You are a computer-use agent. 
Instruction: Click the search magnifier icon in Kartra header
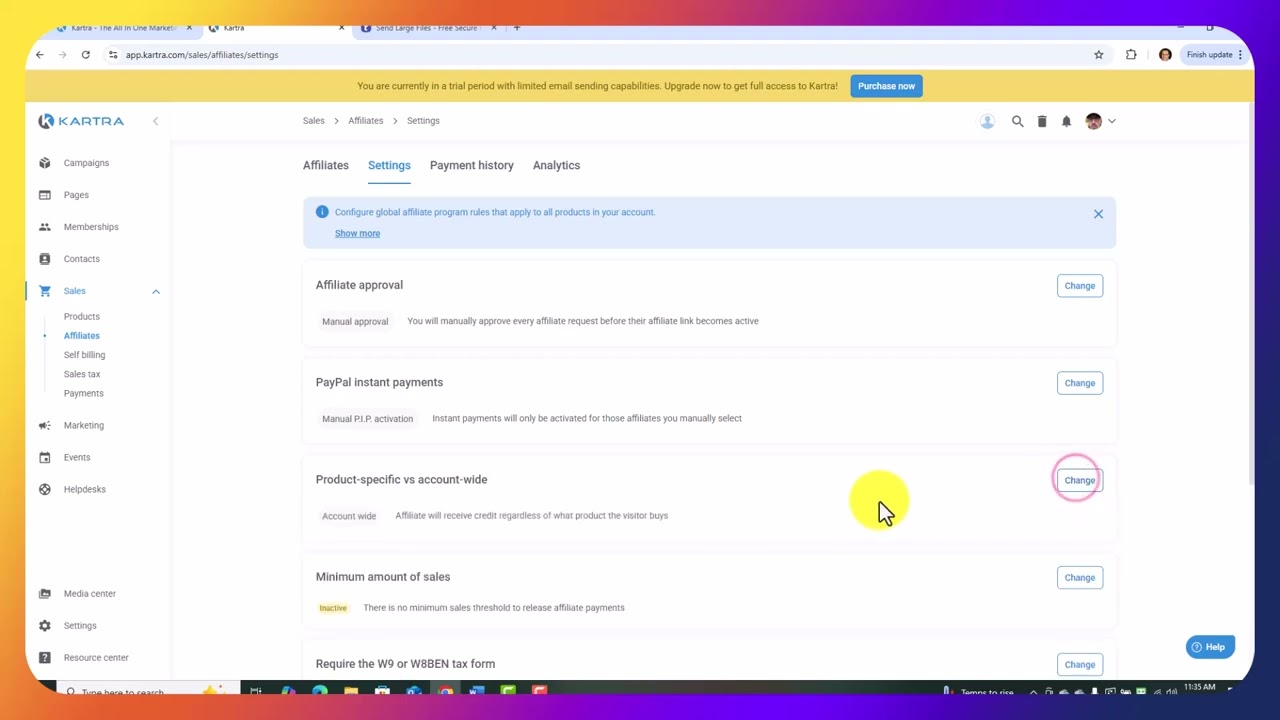(1017, 121)
